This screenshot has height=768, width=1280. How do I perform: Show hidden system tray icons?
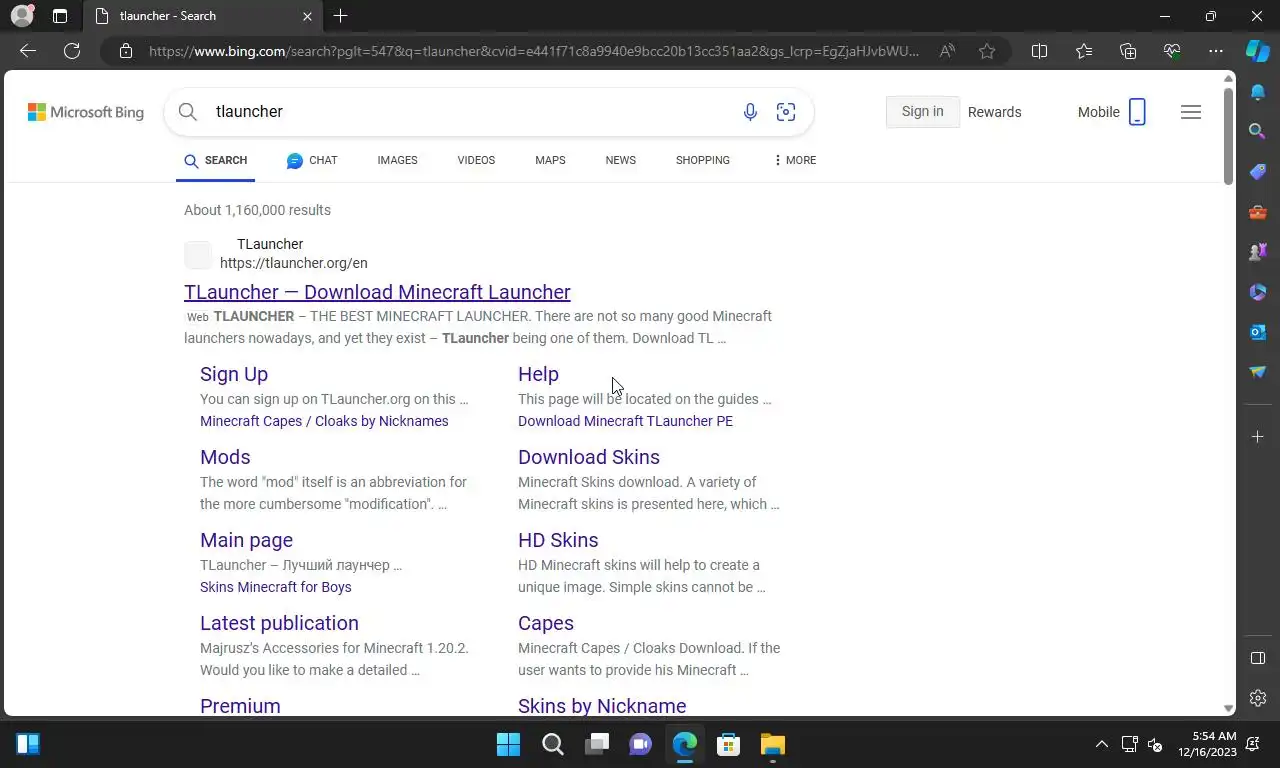click(1101, 744)
